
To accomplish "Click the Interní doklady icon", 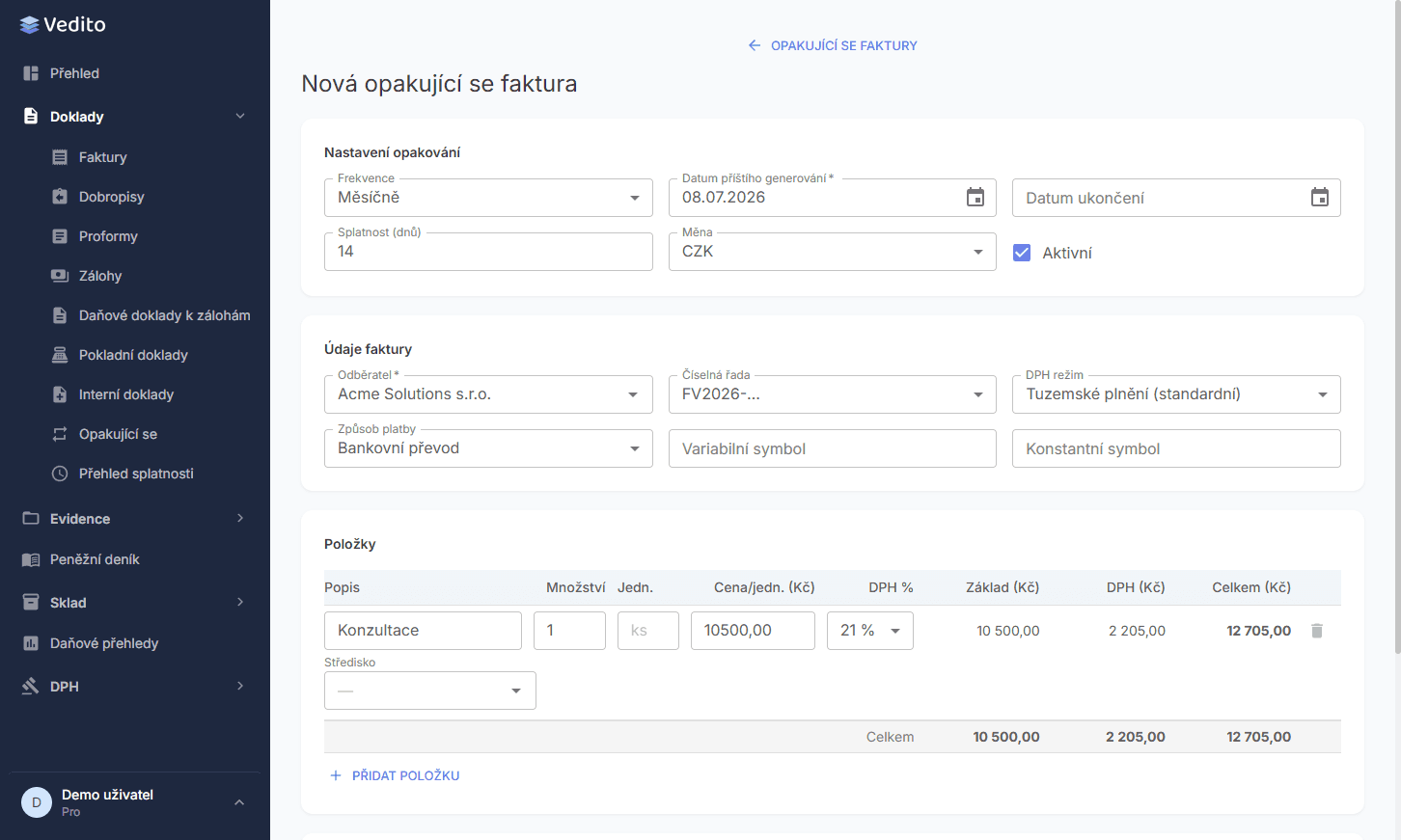I will pos(60,394).
